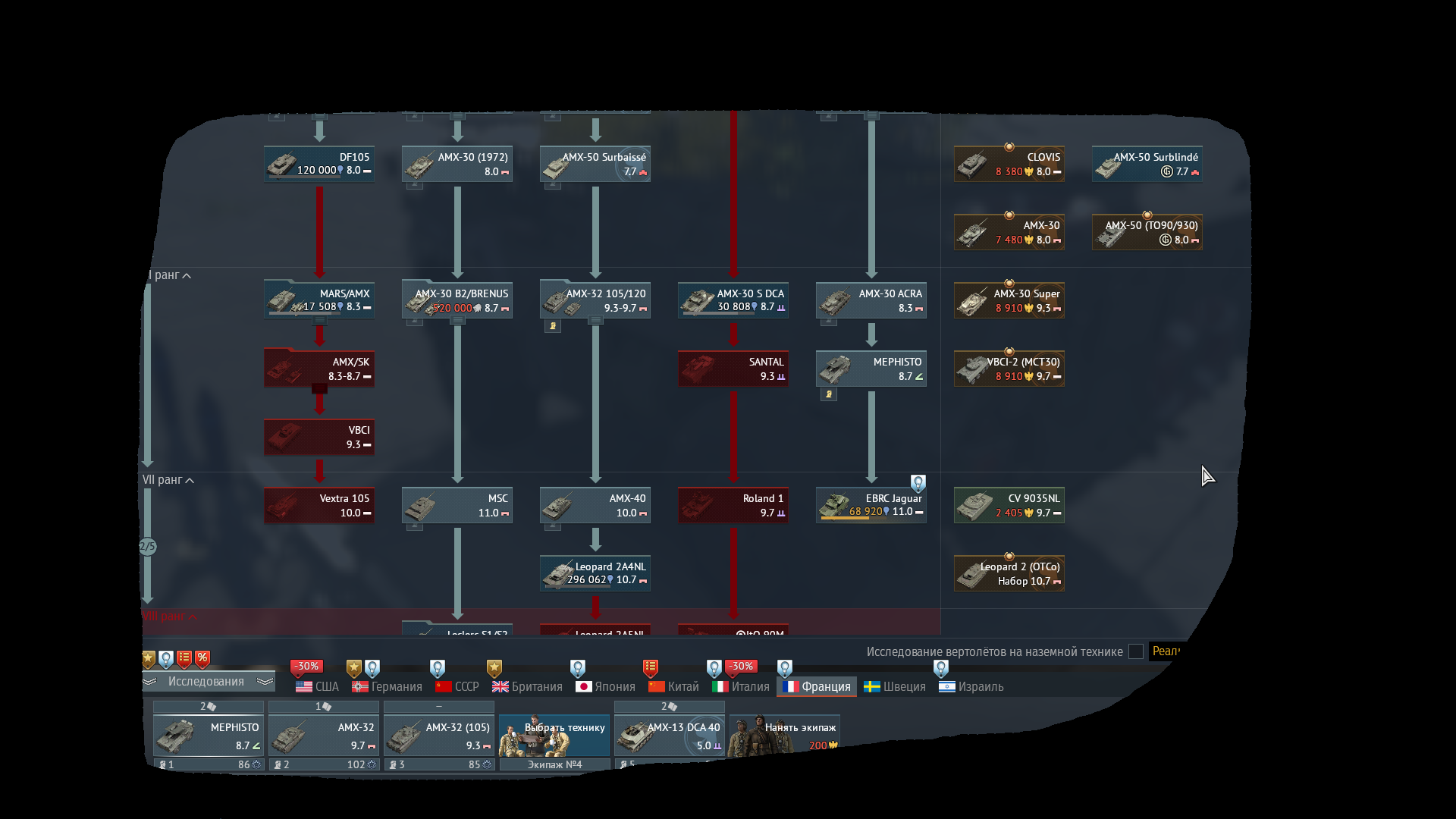The width and height of the screenshot is (1456, 819).
Task: Open the Исследования dropdown panel
Action: coord(206,682)
